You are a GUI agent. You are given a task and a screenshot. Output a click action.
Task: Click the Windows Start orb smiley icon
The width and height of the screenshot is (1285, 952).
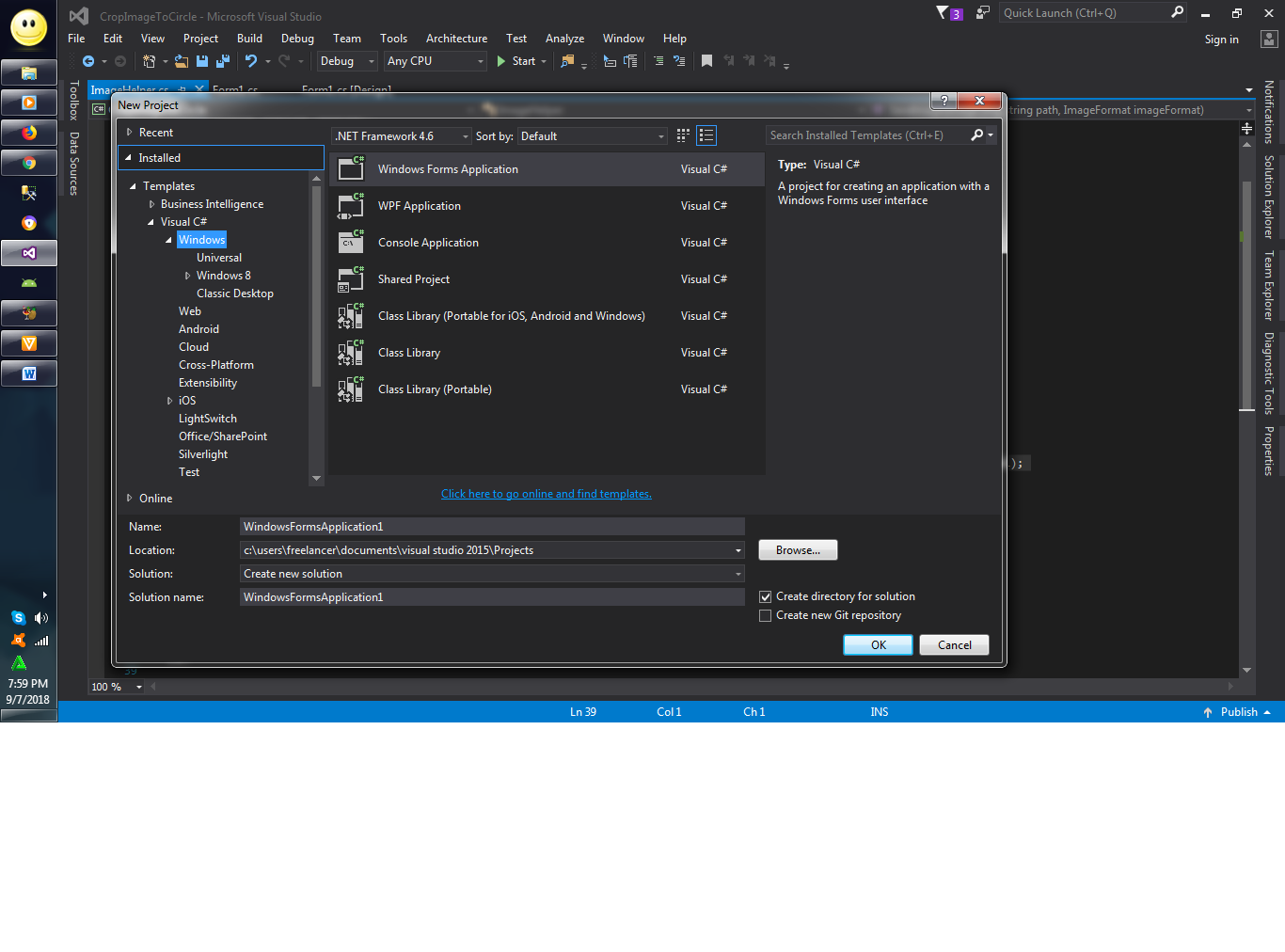(x=29, y=27)
